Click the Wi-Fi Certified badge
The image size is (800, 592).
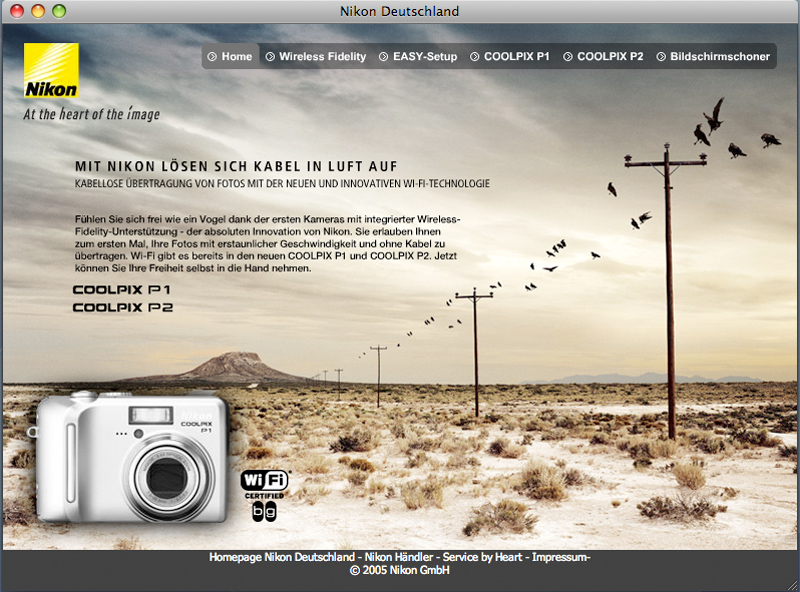[264, 496]
